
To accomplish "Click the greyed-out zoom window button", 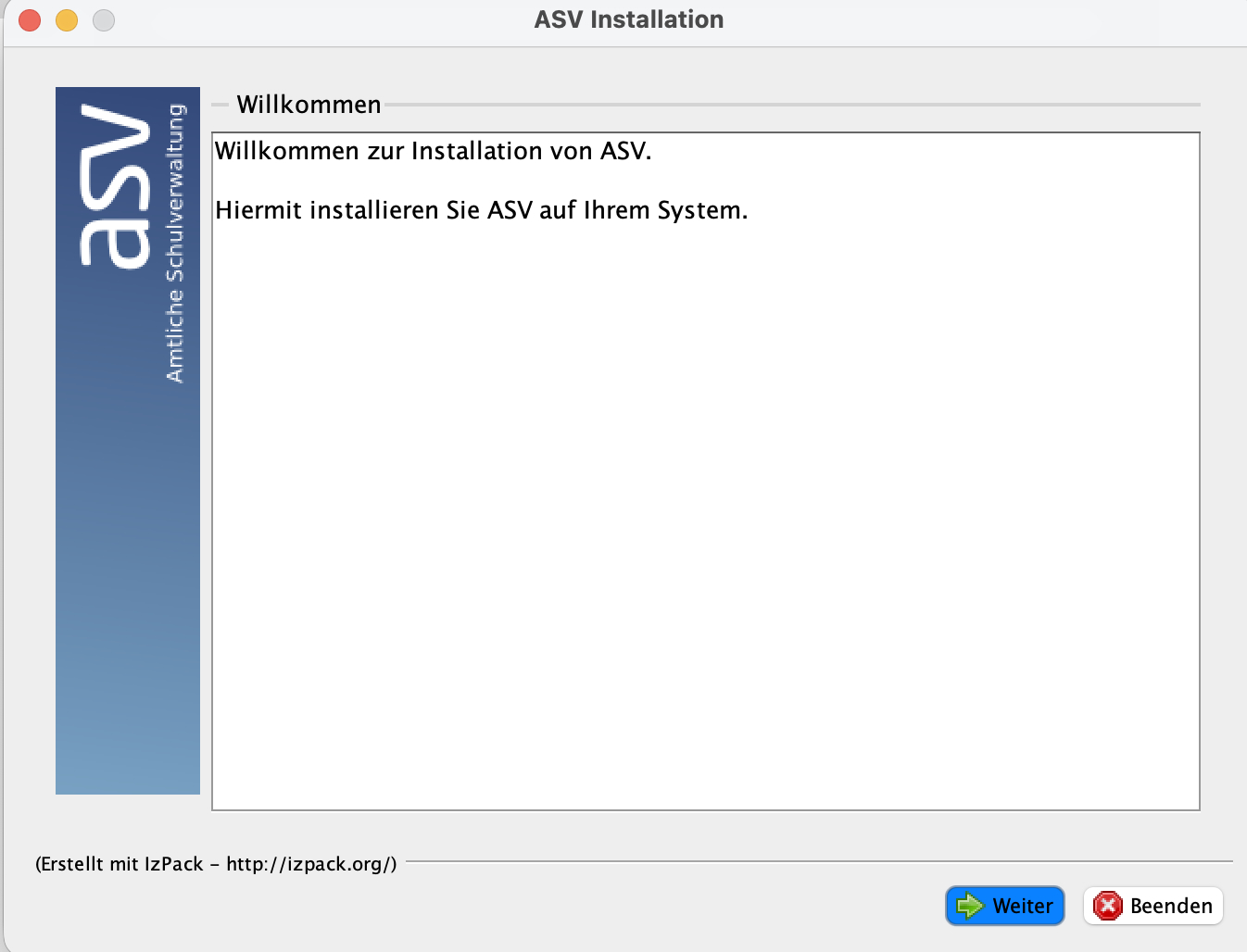I will tap(104, 19).
